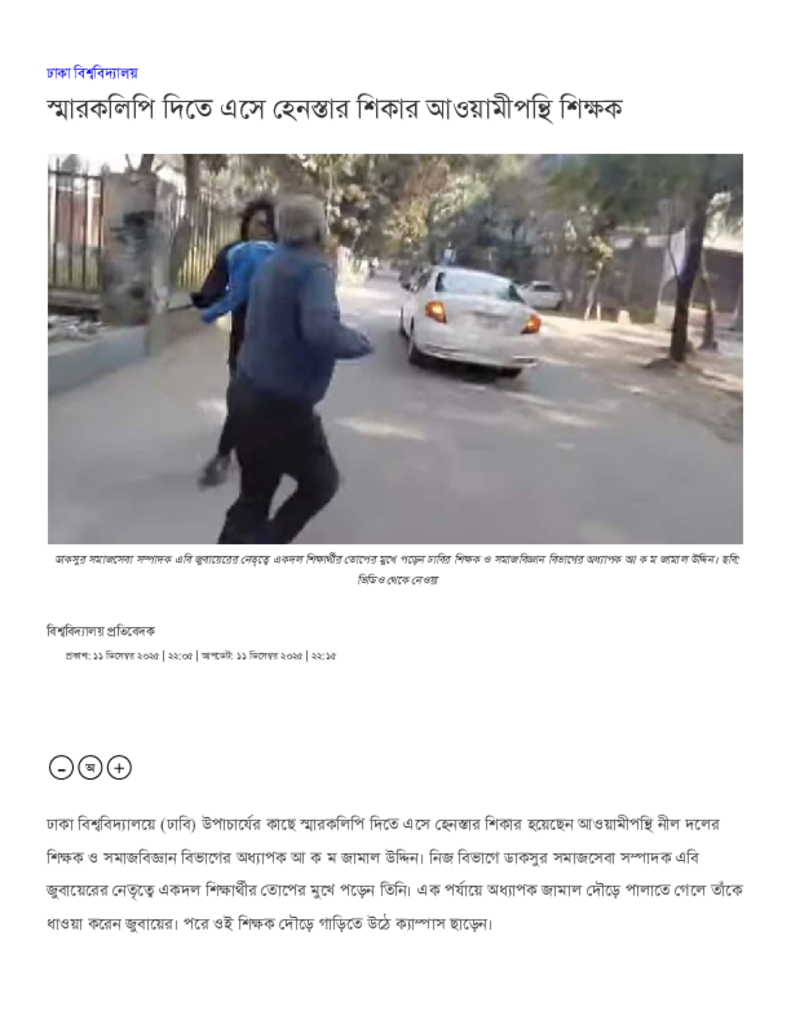Click the second line of photo caption
The width and height of the screenshot is (791, 1024).
[x=397, y=579]
